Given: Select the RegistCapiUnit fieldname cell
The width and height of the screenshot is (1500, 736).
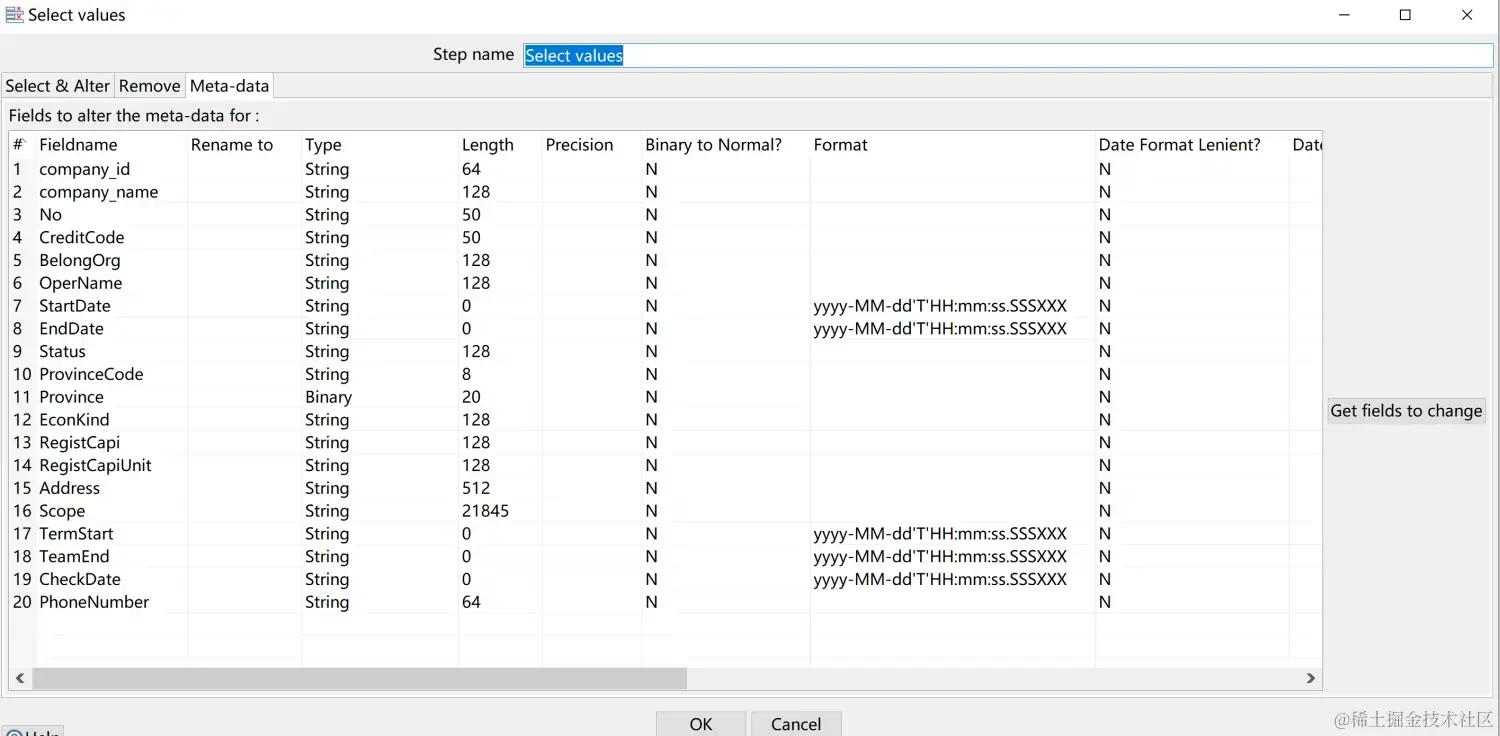Looking at the screenshot, I should [x=112, y=466].
